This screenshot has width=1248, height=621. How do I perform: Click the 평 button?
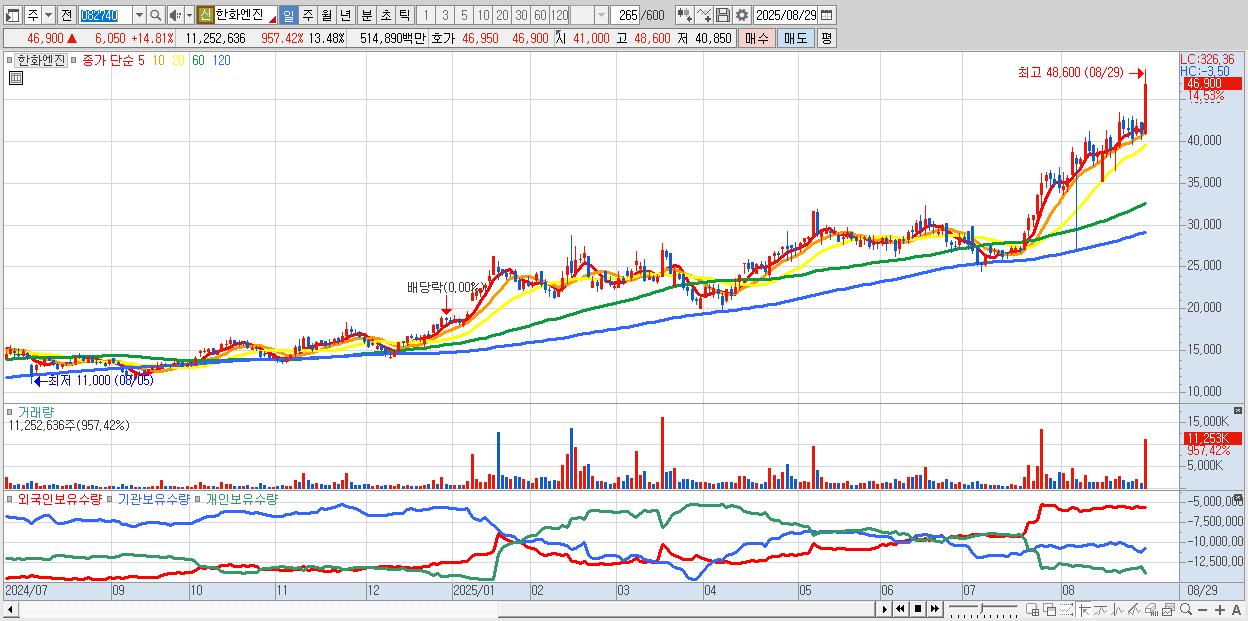826,38
